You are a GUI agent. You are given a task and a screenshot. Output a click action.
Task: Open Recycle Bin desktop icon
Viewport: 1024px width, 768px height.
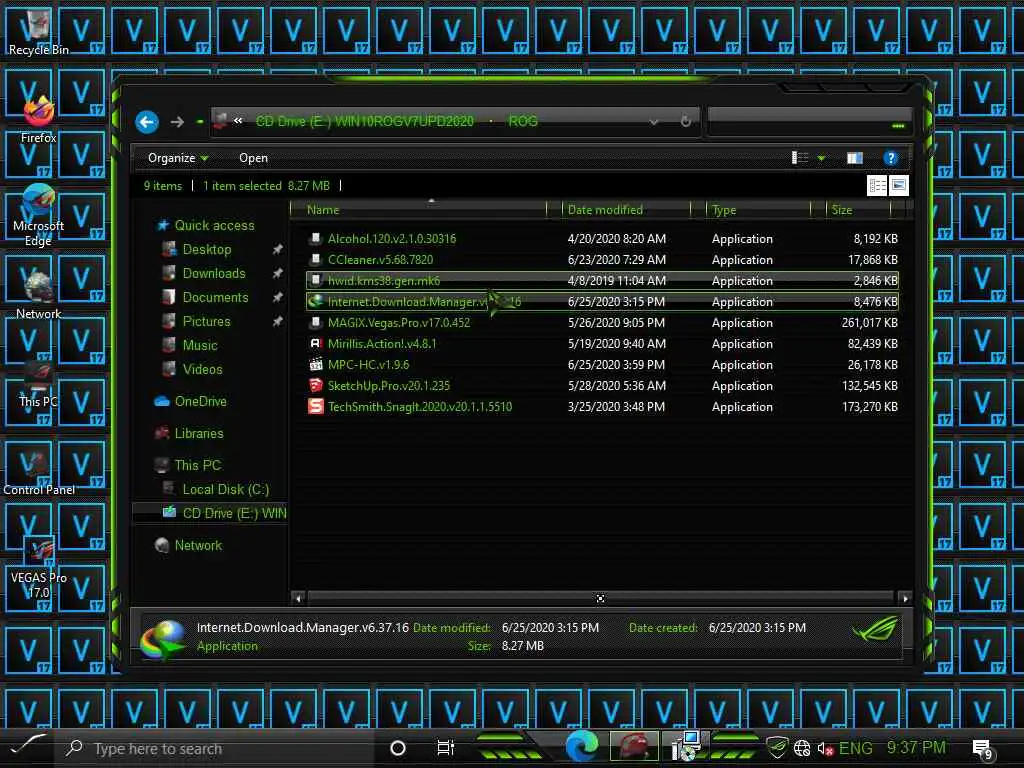click(38, 33)
